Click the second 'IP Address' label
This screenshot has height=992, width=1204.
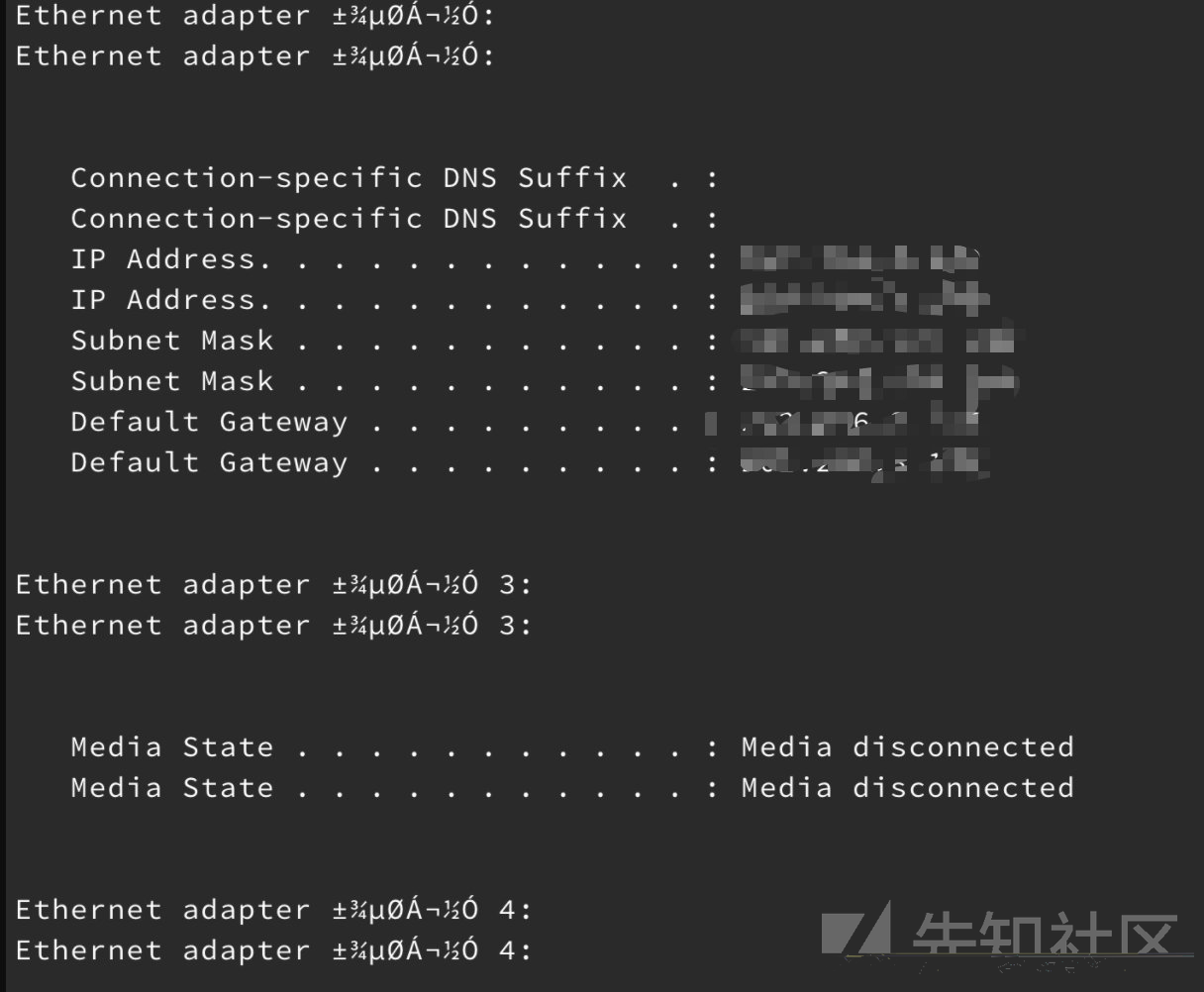click(170, 300)
